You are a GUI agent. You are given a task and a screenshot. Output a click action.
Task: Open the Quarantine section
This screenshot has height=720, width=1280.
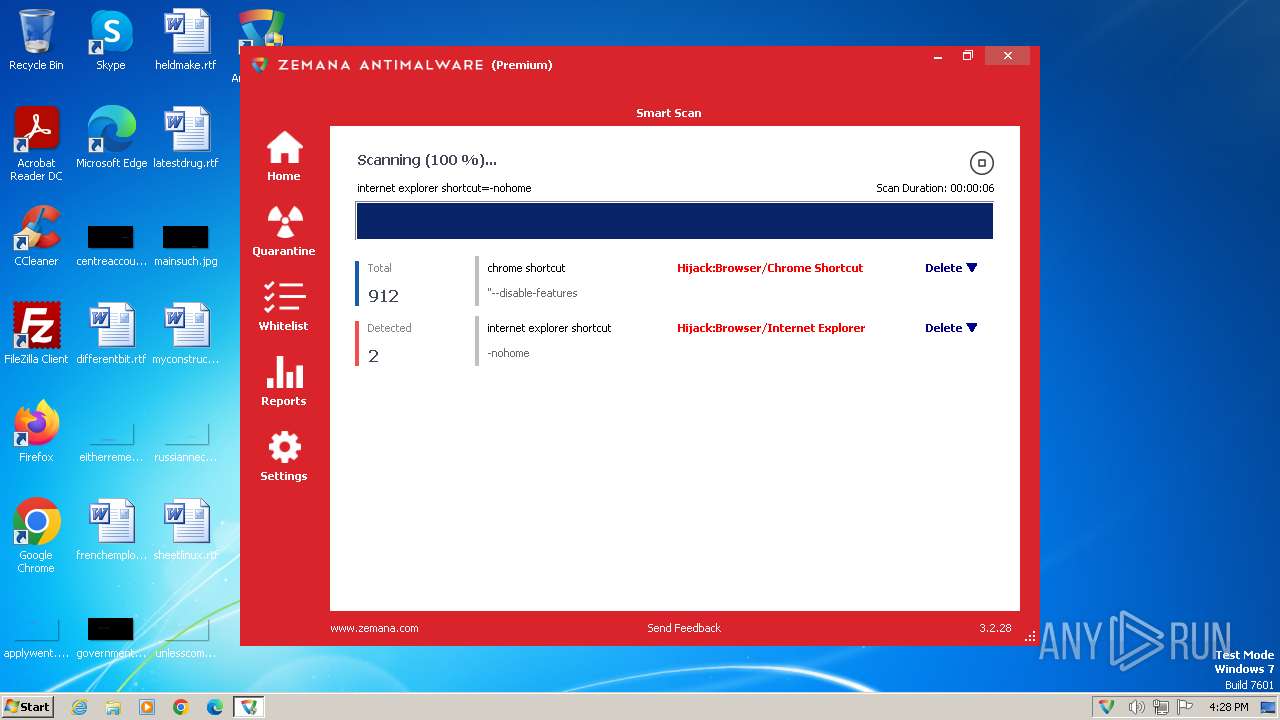(284, 231)
